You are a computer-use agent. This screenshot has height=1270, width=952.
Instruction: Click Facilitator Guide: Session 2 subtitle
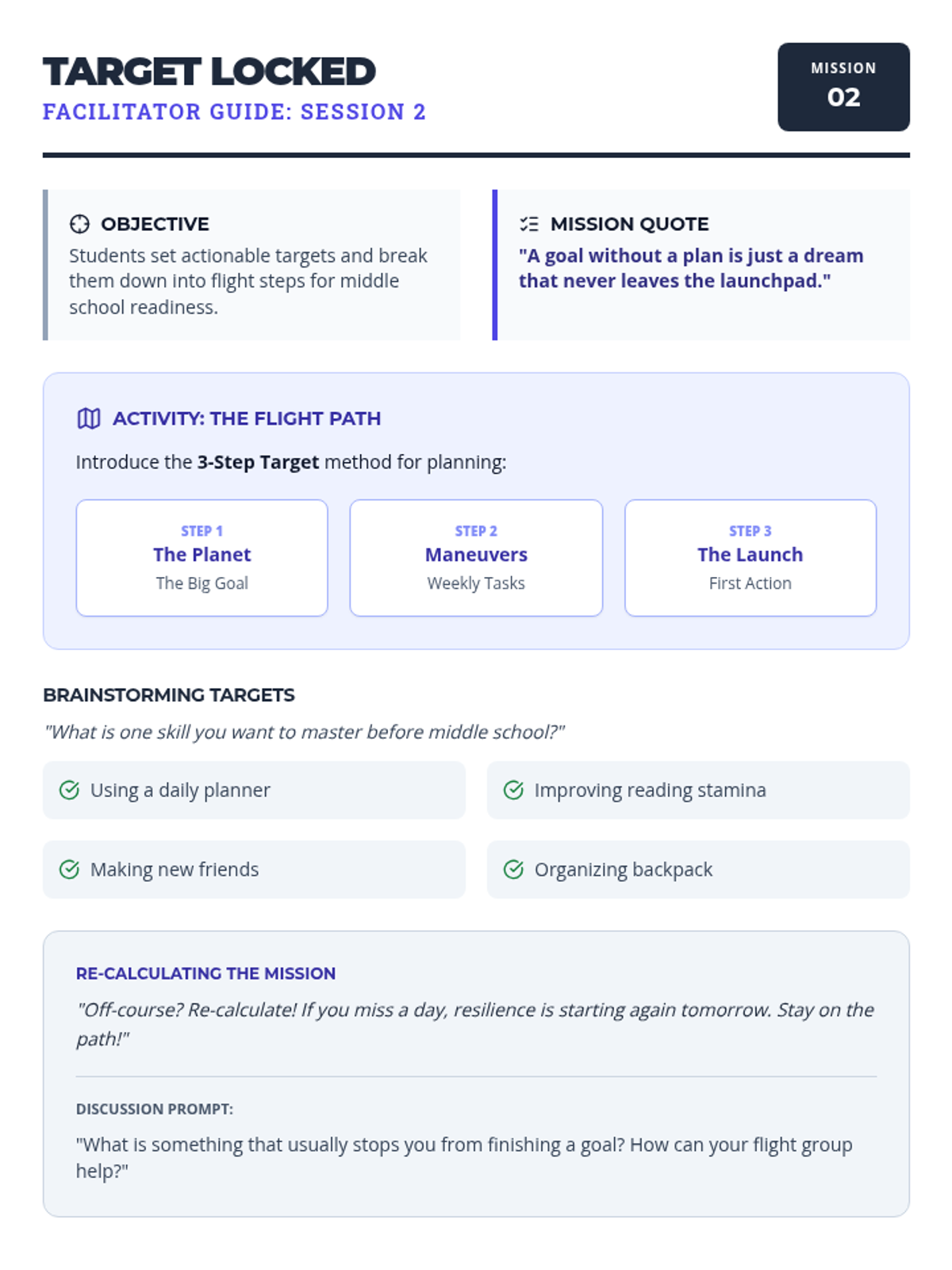tap(234, 112)
